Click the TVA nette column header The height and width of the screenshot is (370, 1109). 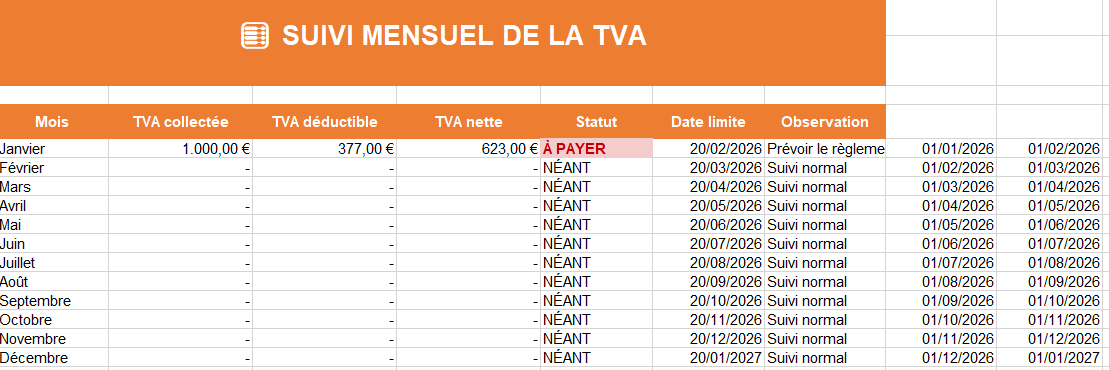[x=468, y=122]
